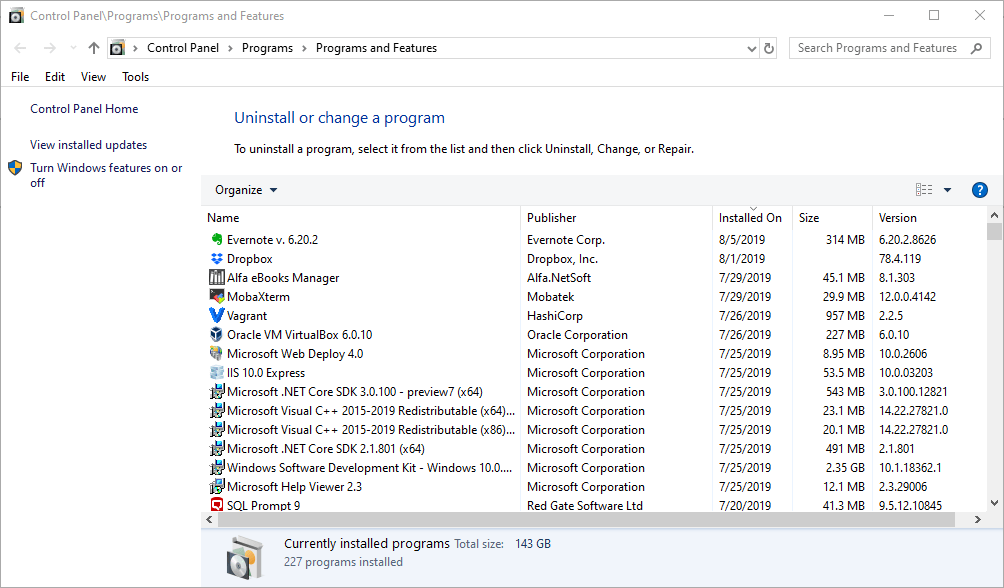
Task: Click the horizontal scrollbar left arrow
Action: [209, 519]
